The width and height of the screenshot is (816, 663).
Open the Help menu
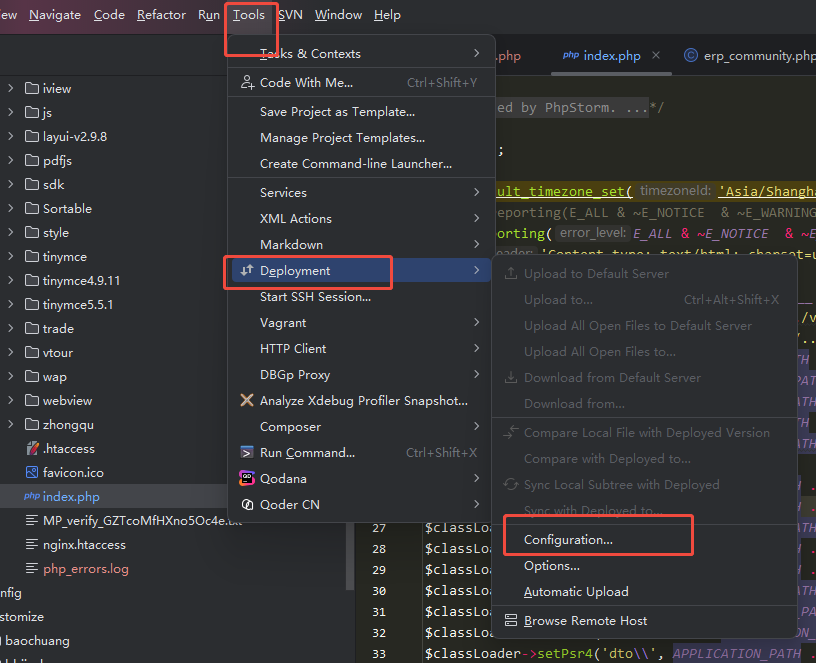coord(387,15)
